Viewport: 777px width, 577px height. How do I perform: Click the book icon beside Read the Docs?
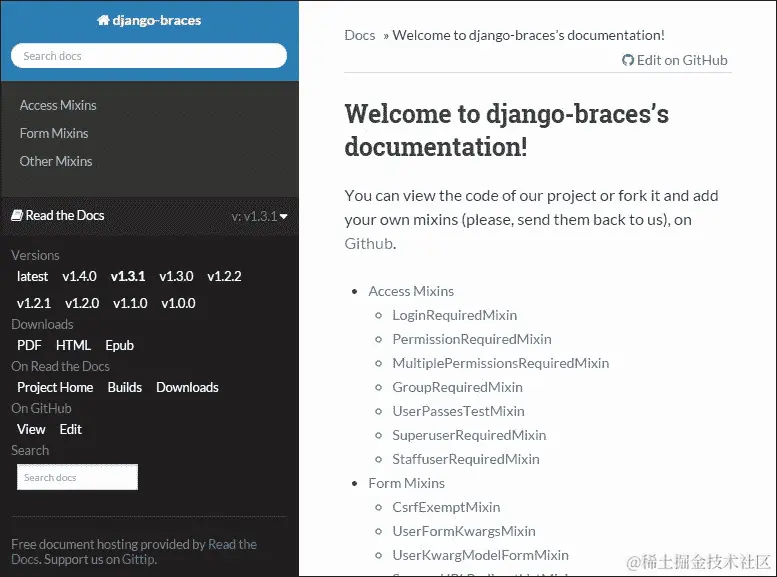pyautogui.click(x=17, y=216)
